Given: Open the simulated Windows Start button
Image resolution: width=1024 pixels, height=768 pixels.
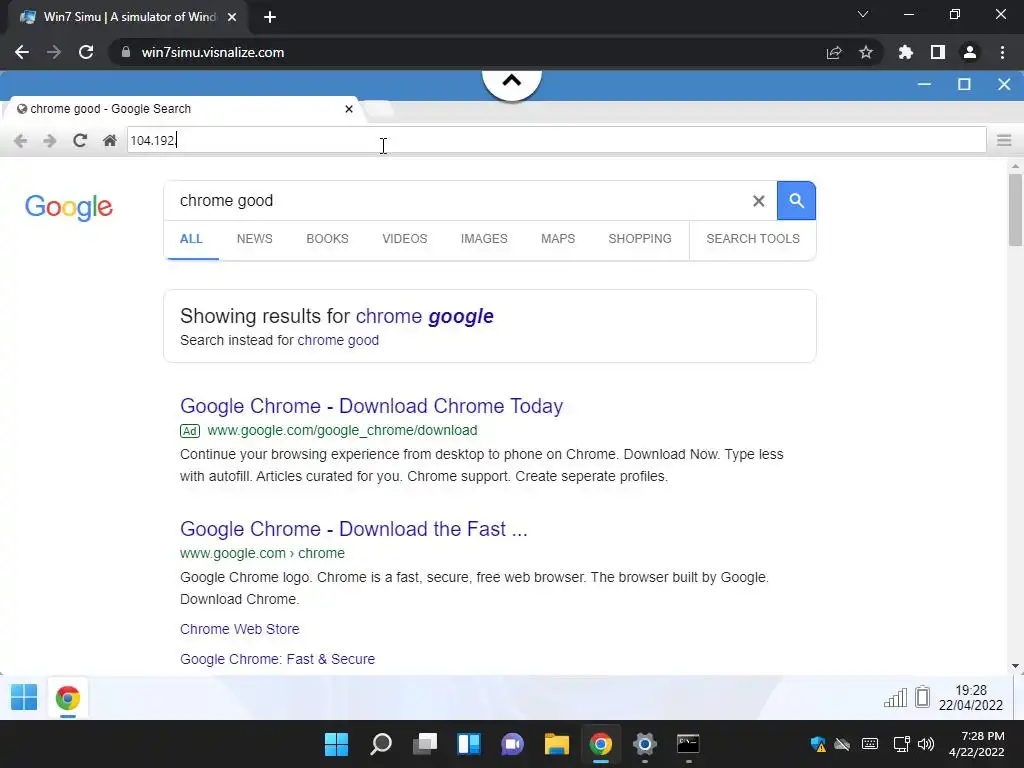Looking at the screenshot, I should (24, 697).
